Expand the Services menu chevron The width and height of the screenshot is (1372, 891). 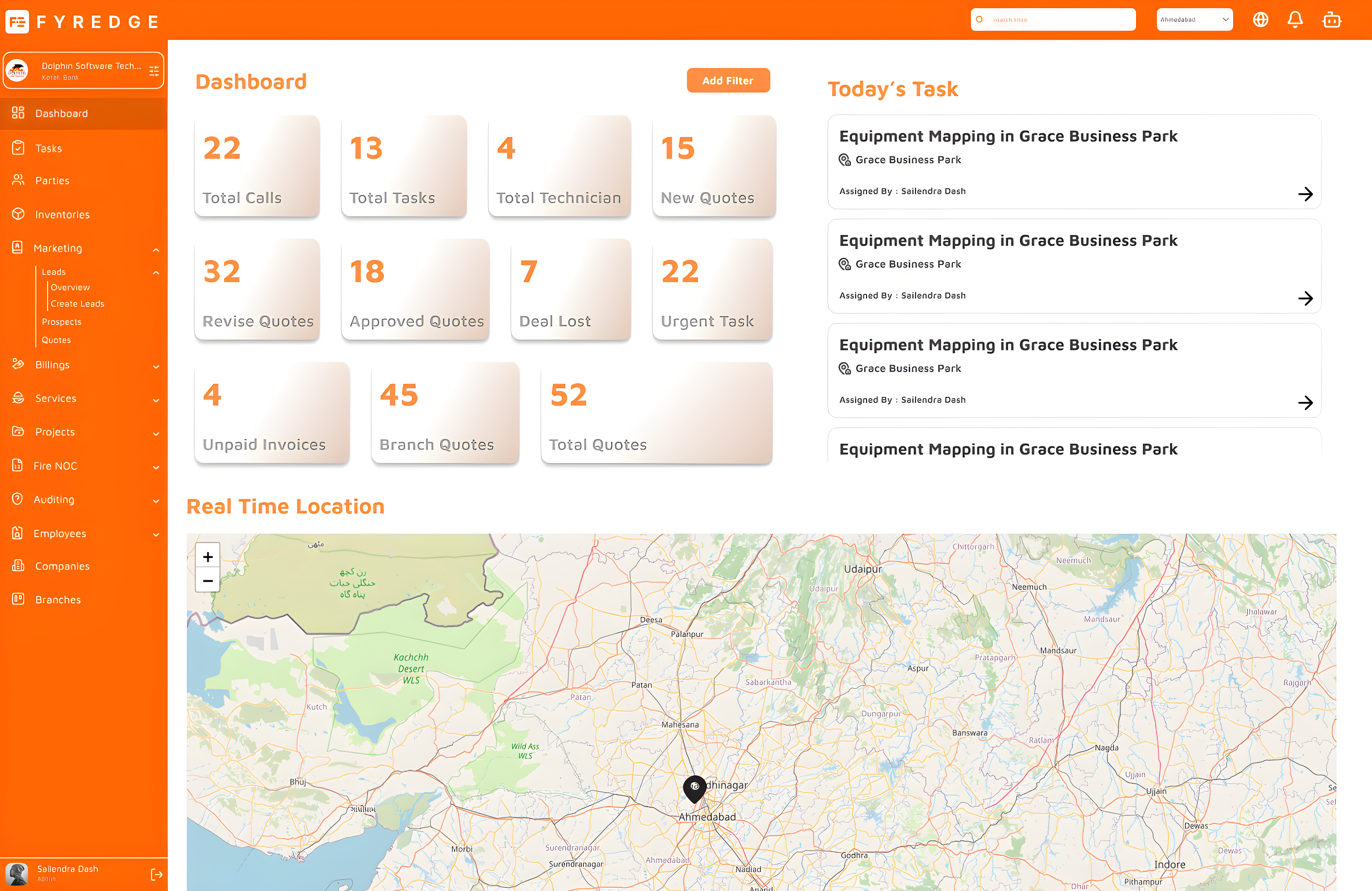coord(156,400)
